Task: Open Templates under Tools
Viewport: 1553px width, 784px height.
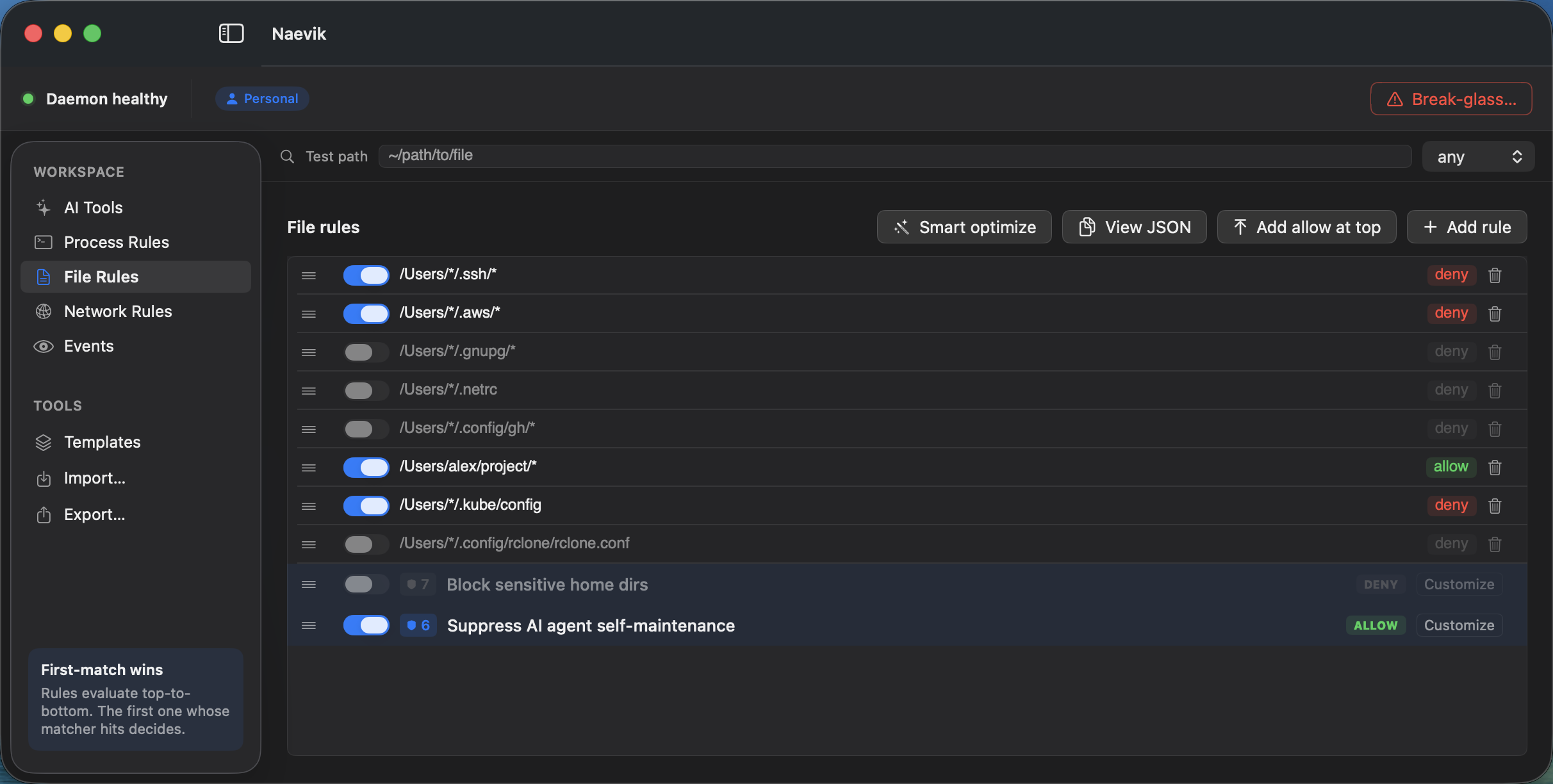Action: (136, 442)
